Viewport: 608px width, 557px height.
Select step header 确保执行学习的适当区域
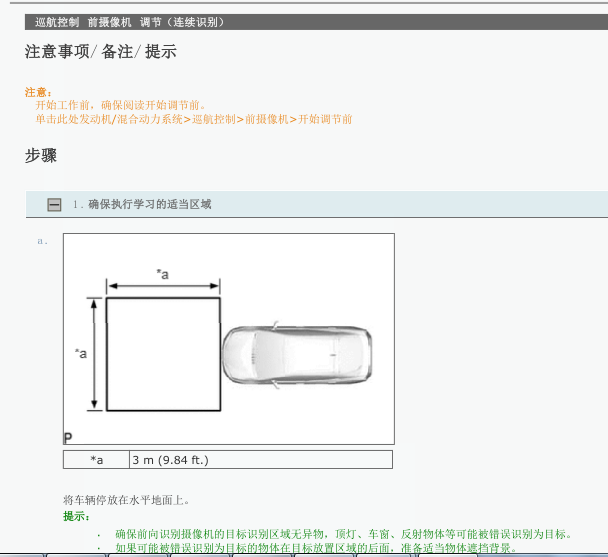click(150, 204)
